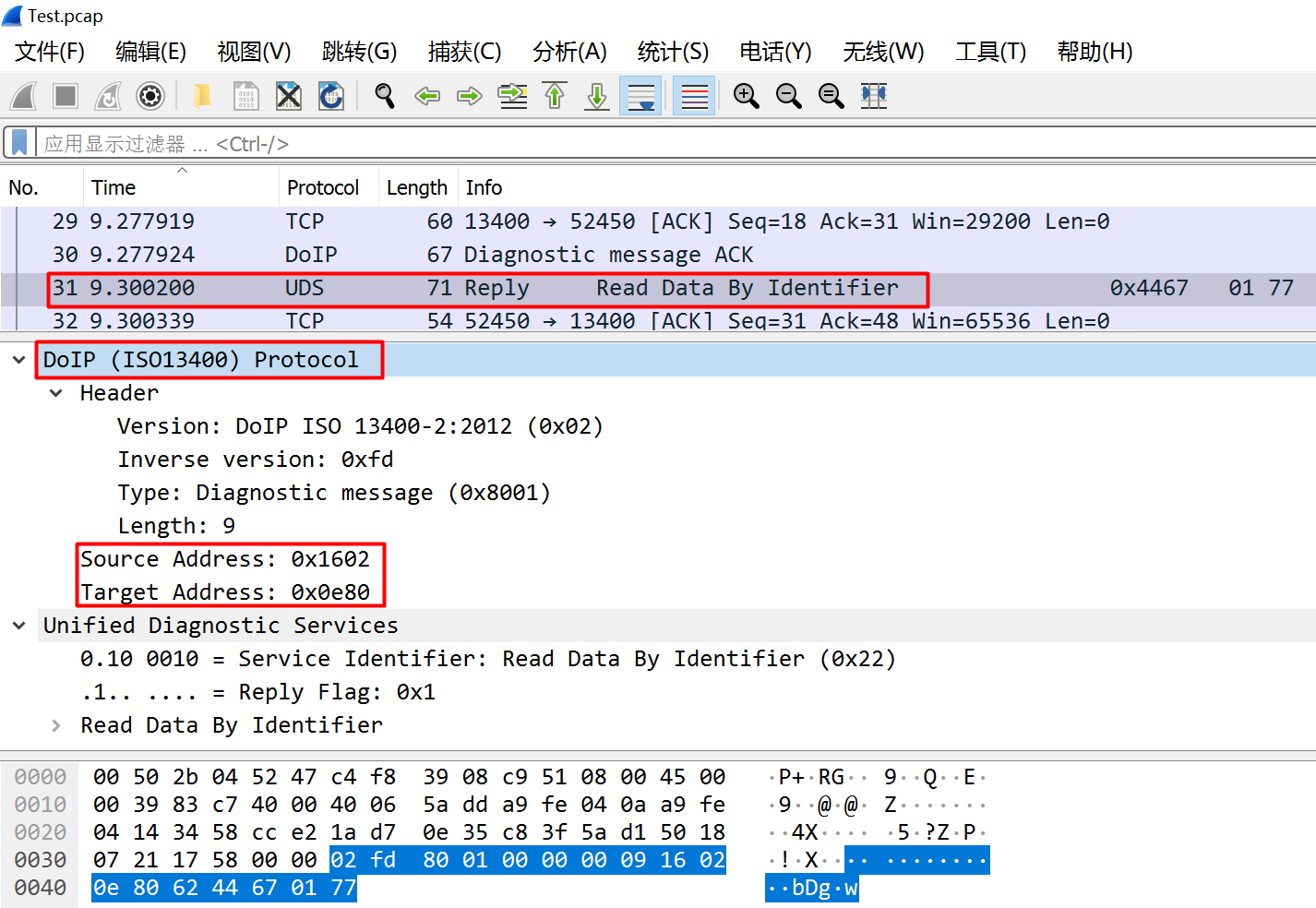Toggle auto-scroll during live capture
Image resolution: width=1316 pixels, height=908 pixels.
[x=640, y=95]
